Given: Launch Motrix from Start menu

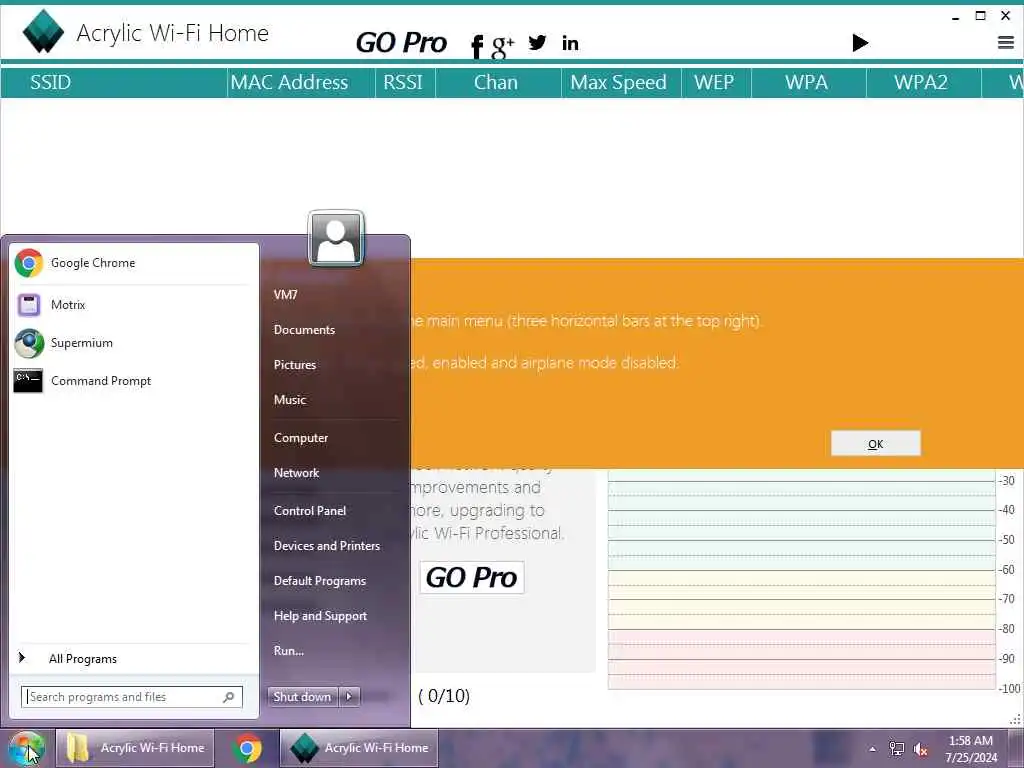Looking at the screenshot, I should tap(135, 305).
